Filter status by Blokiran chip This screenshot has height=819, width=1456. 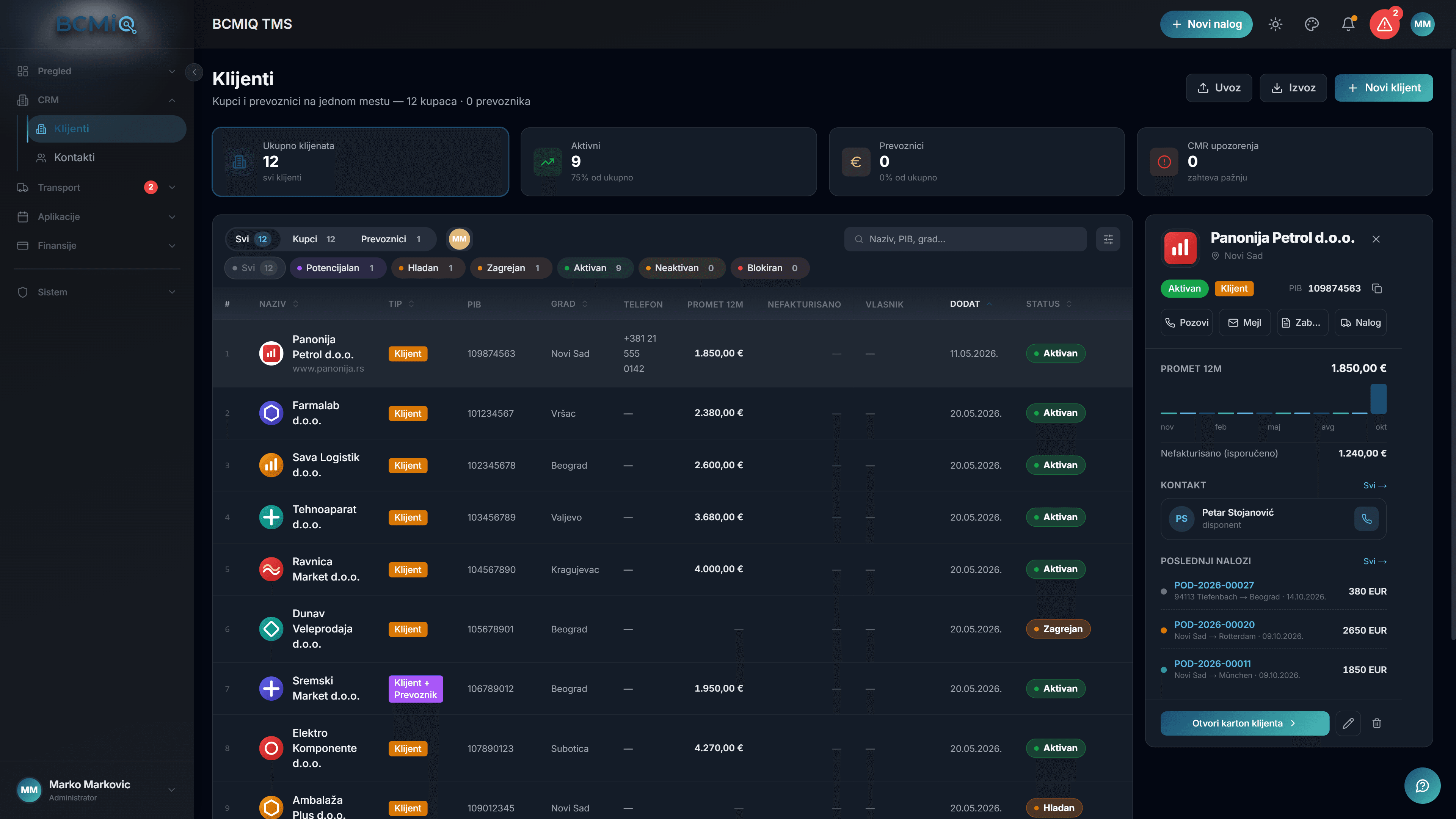(770, 268)
